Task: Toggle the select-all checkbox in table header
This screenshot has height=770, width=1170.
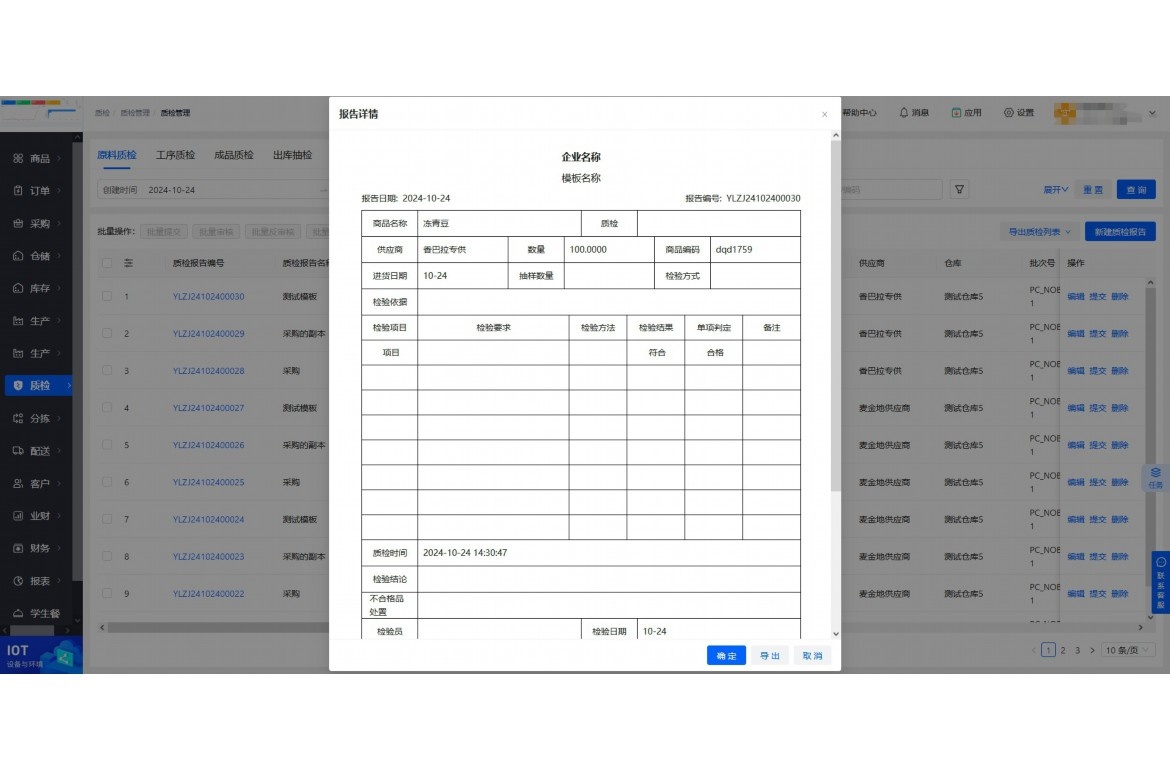Action: coord(107,263)
